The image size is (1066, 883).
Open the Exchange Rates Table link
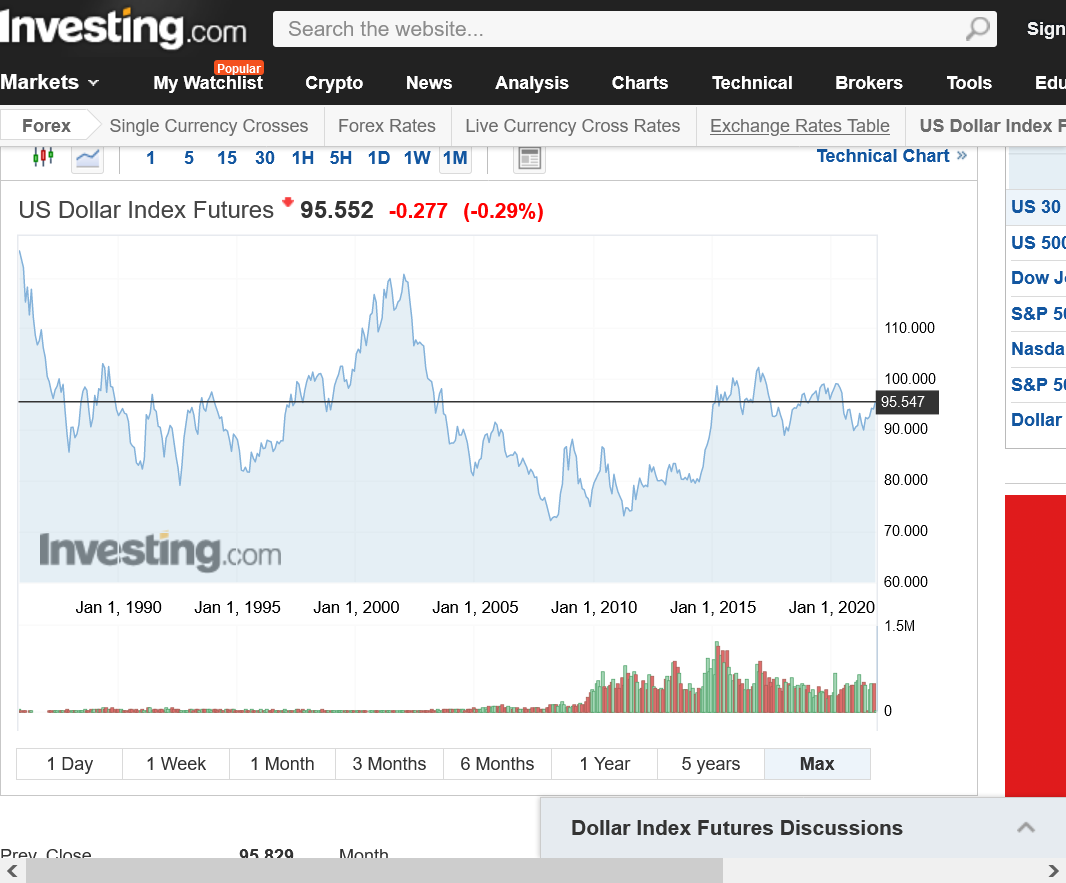click(800, 126)
